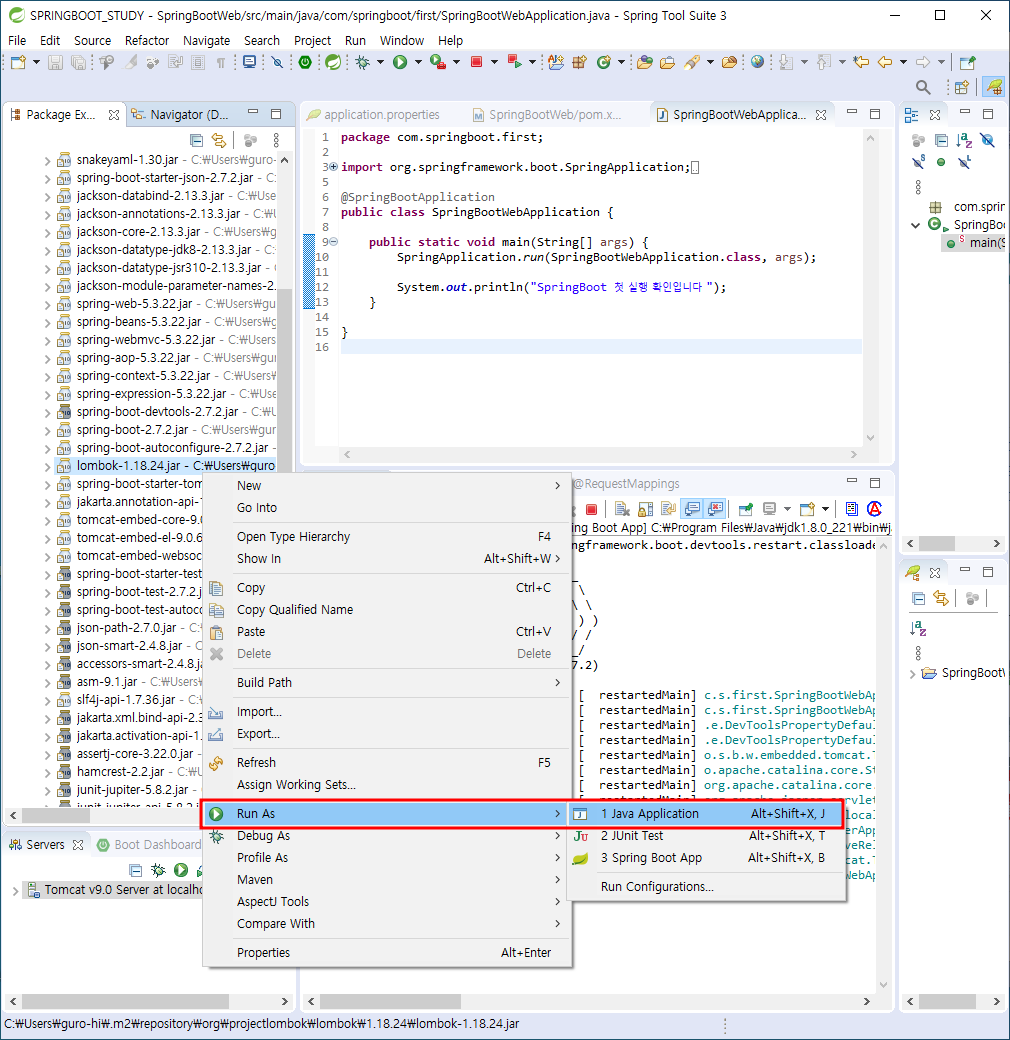Toggle Pin Console in Console toolbar
1010x1040 pixels.
coord(745,509)
